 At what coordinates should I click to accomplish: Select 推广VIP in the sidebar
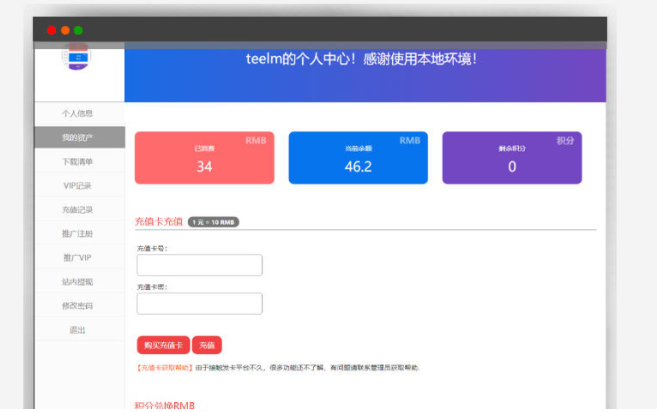tap(78, 257)
